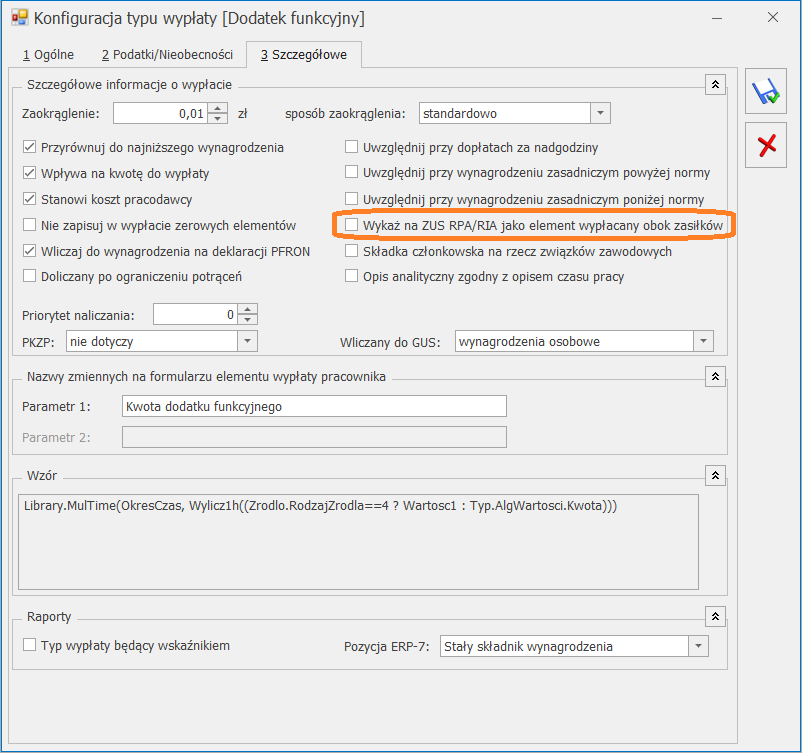Screen dimensions: 802x753
Task: Click the Priorytet naliczania value field
Action: 195,314
